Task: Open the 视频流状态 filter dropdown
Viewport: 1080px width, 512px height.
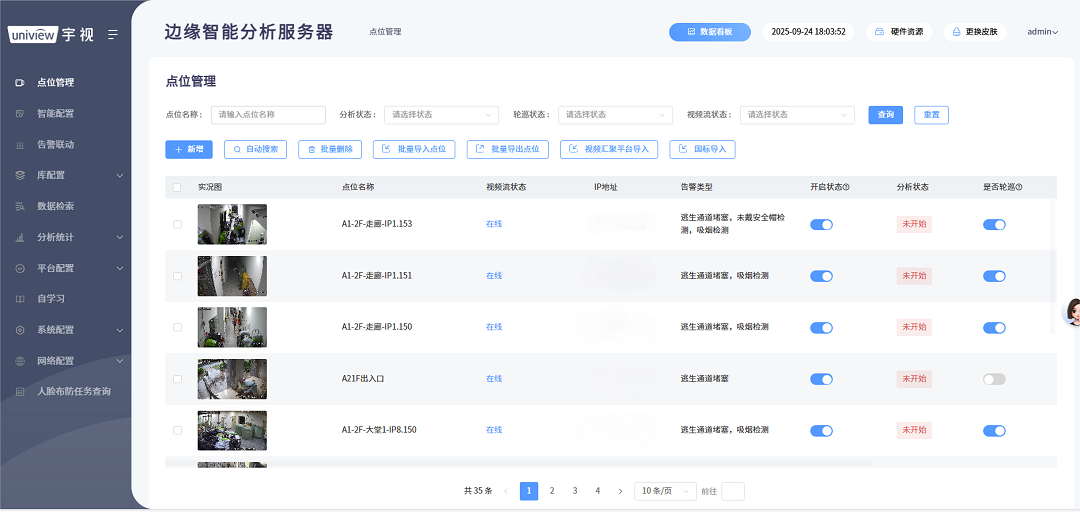Action: coord(797,115)
